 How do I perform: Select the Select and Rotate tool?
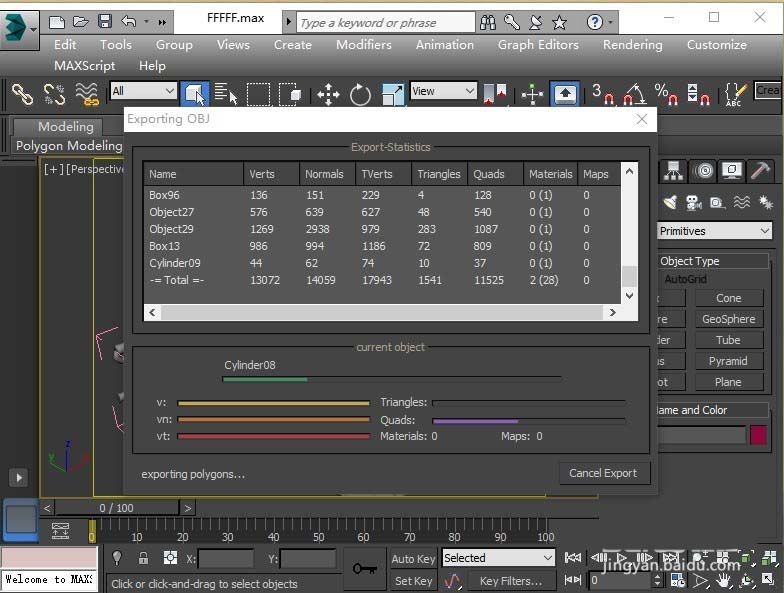coord(360,95)
